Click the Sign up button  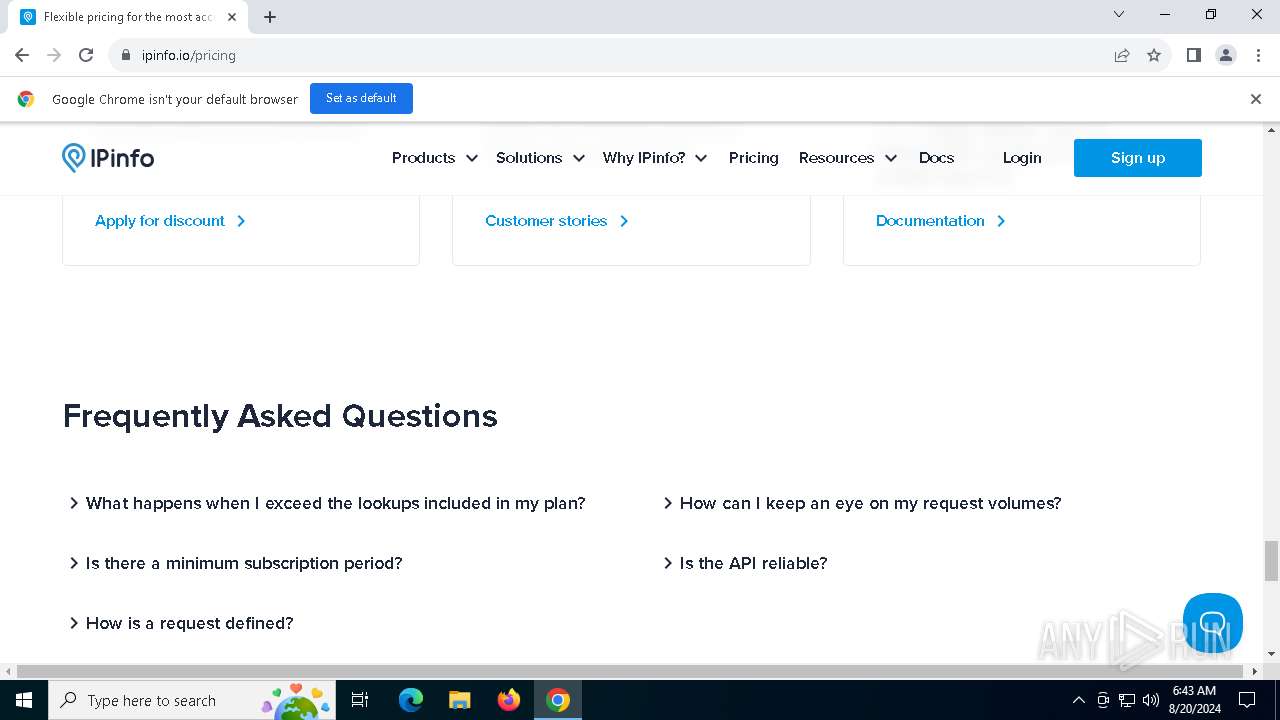(x=1138, y=158)
